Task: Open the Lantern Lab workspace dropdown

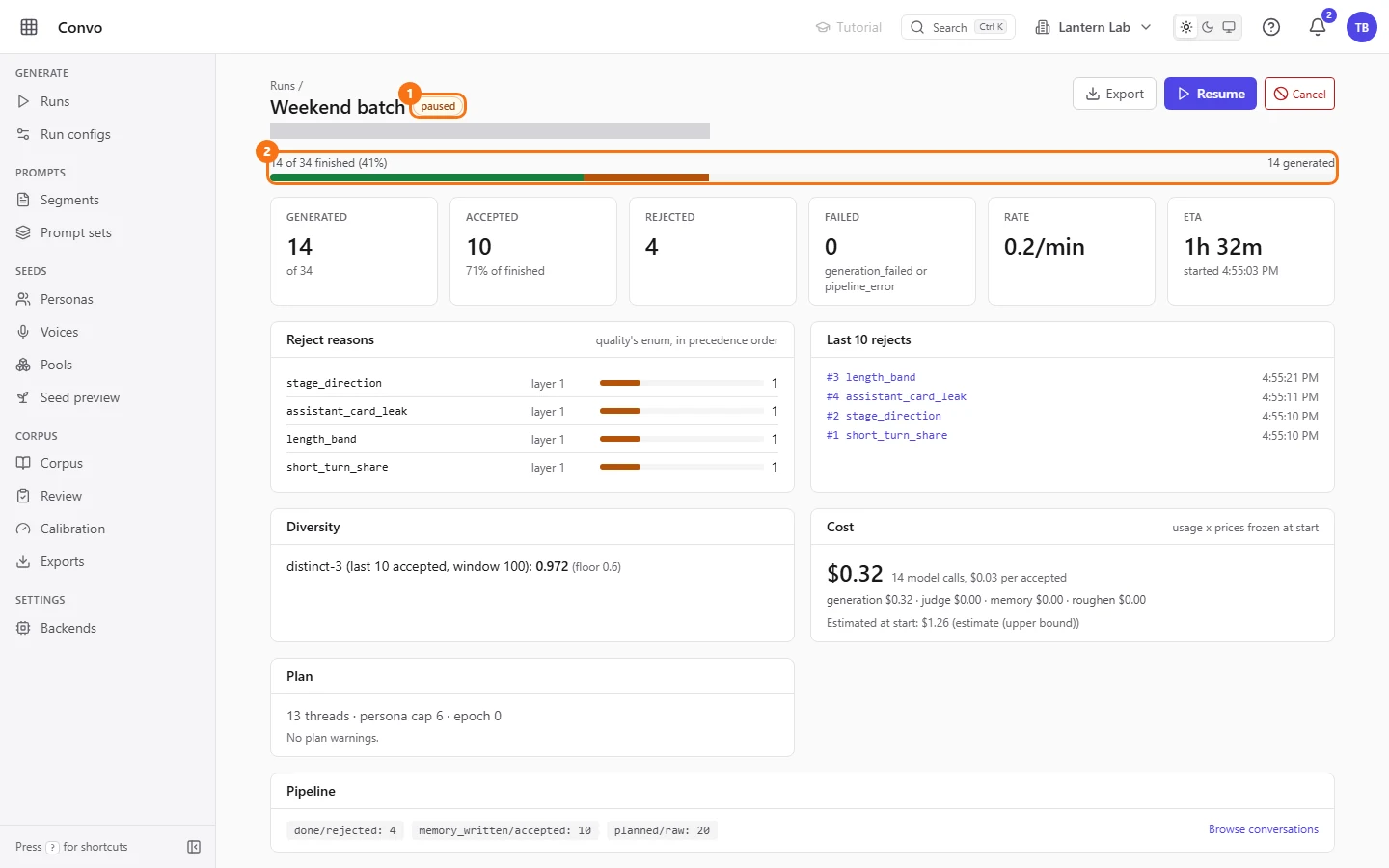Action: coord(1094,27)
